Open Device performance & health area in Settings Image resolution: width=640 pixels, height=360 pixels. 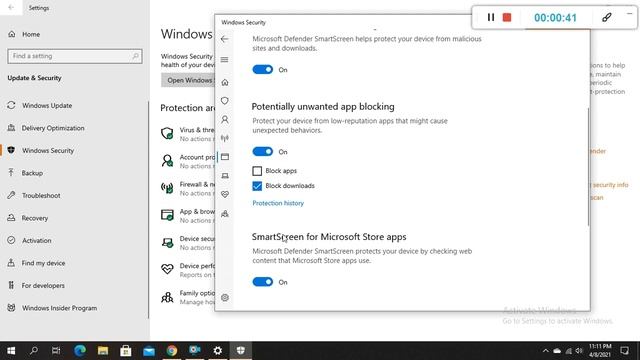coord(187,270)
